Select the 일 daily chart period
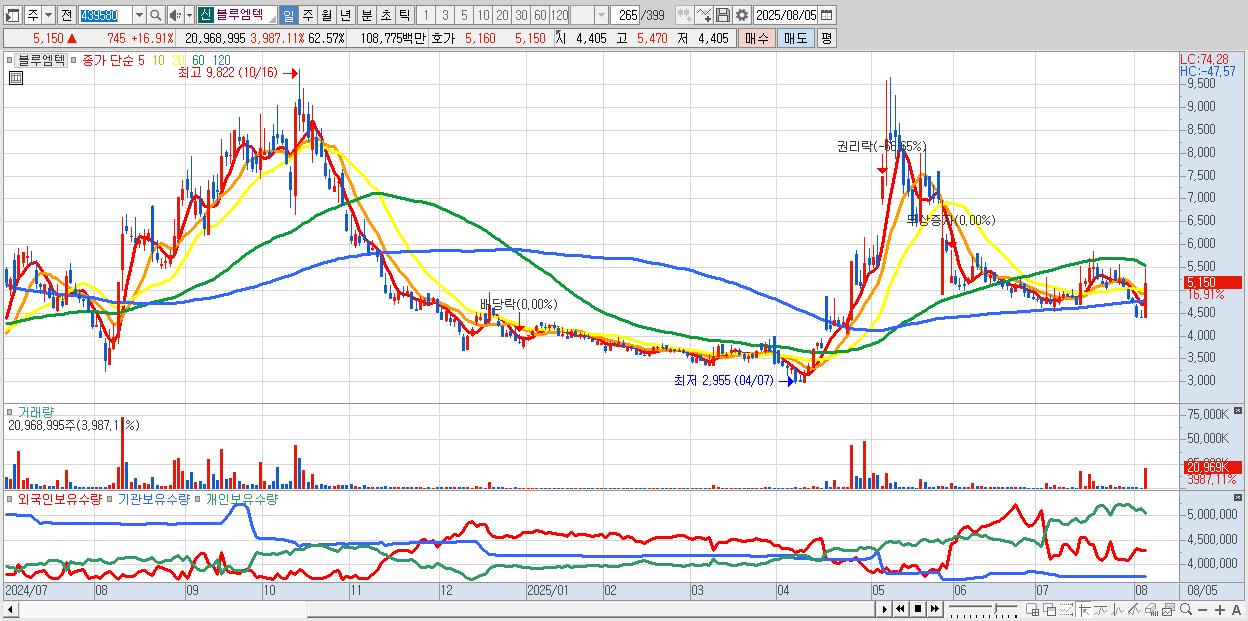Image resolution: width=1248 pixels, height=621 pixels. (x=288, y=15)
